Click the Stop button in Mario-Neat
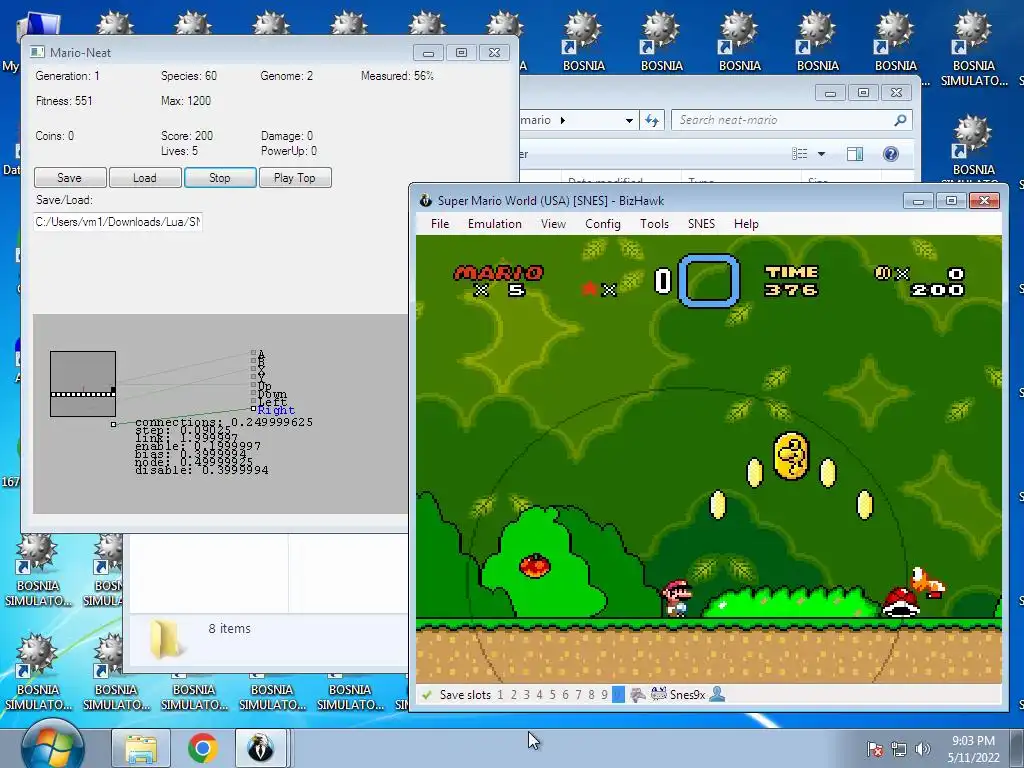The width and height of the screenshot is (1024, 768). pyautogui.click(x=220, y=178)
